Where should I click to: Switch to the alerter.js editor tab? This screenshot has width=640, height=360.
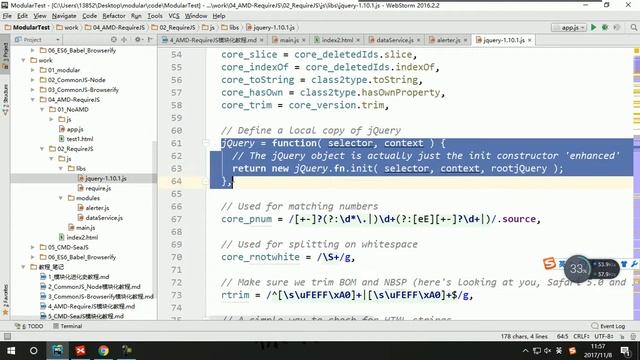(448, 40)
